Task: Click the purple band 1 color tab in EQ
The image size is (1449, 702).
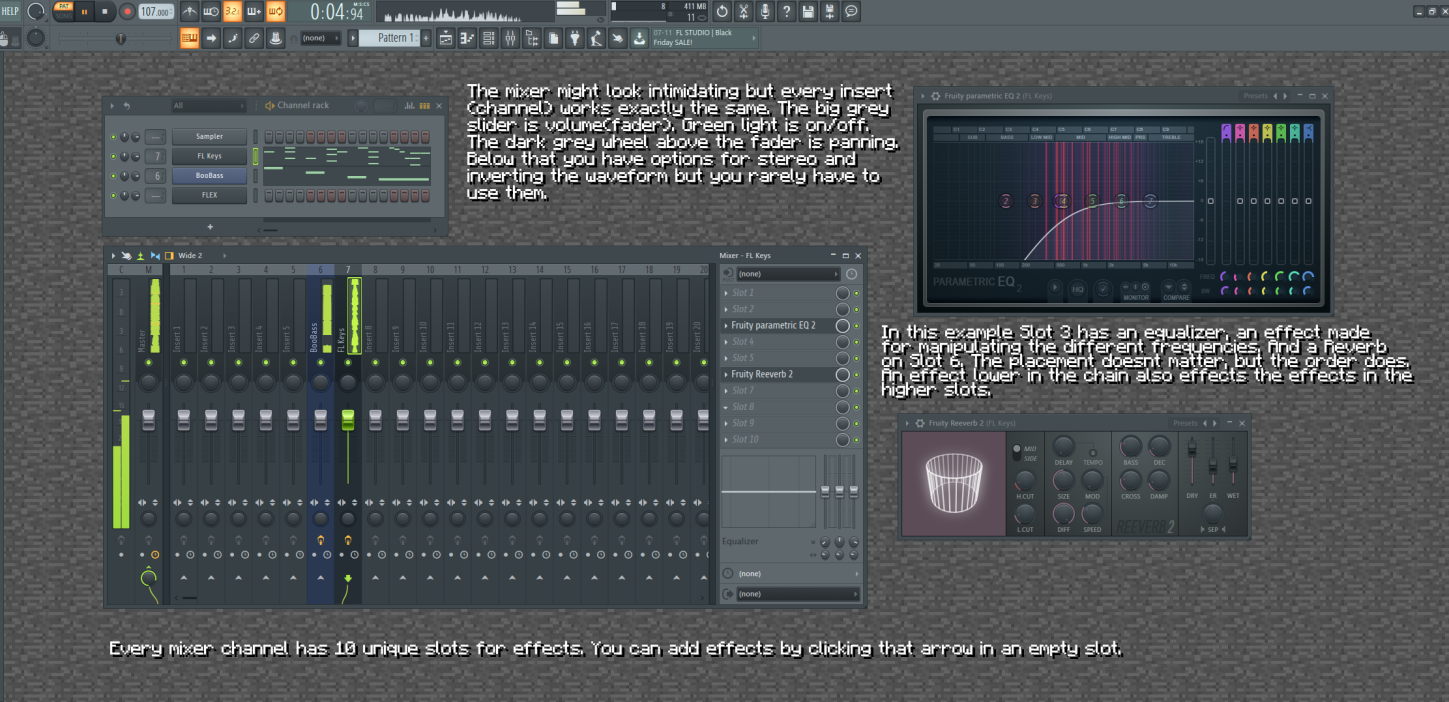Action: tap(1226, 131)
